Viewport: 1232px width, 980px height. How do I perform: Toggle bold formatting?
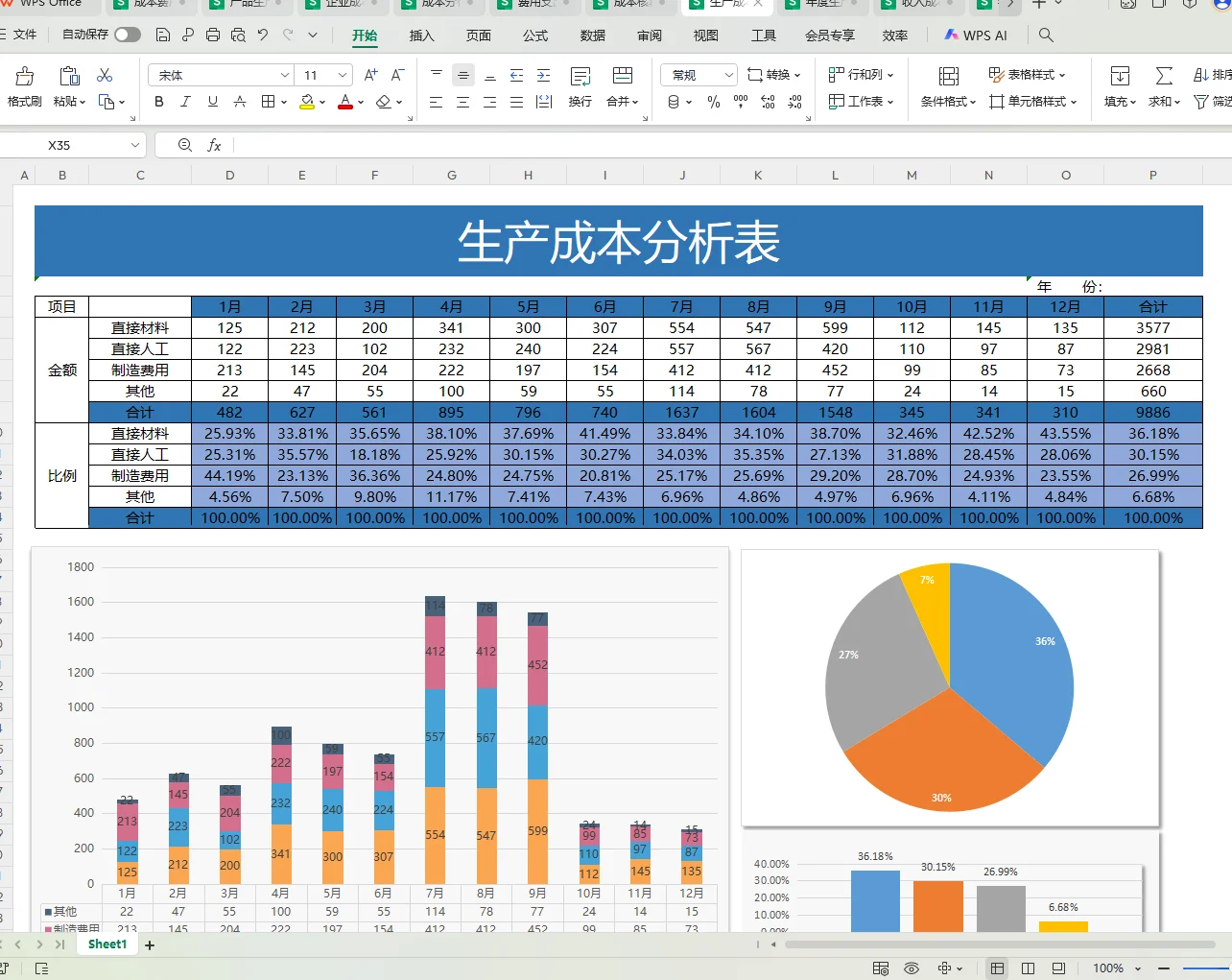[158, 102]
